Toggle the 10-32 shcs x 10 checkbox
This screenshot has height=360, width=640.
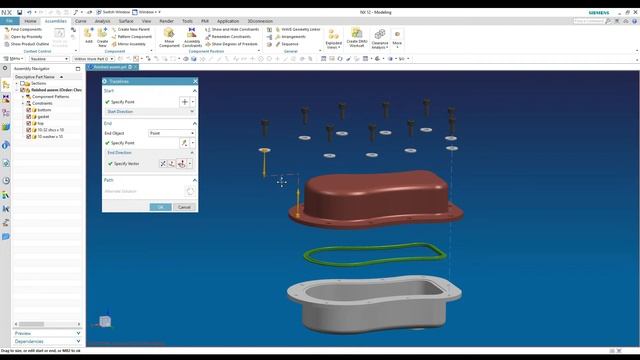click(x=29, y=130)
